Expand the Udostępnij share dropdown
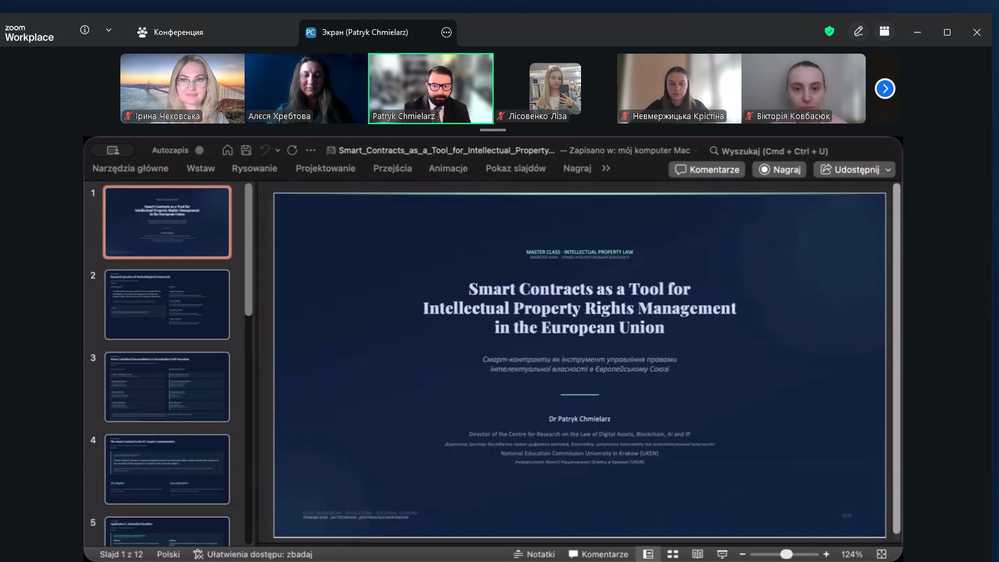999x562 pixels. 888,170
